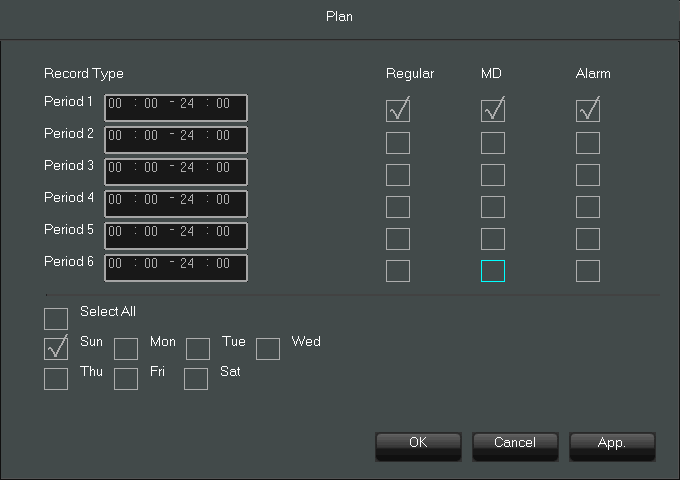Image resolution: width=680 pixels, height=480 pixels.
Task: Uncheck Alarm recording for Period 1
Action: tap(588, 111)
